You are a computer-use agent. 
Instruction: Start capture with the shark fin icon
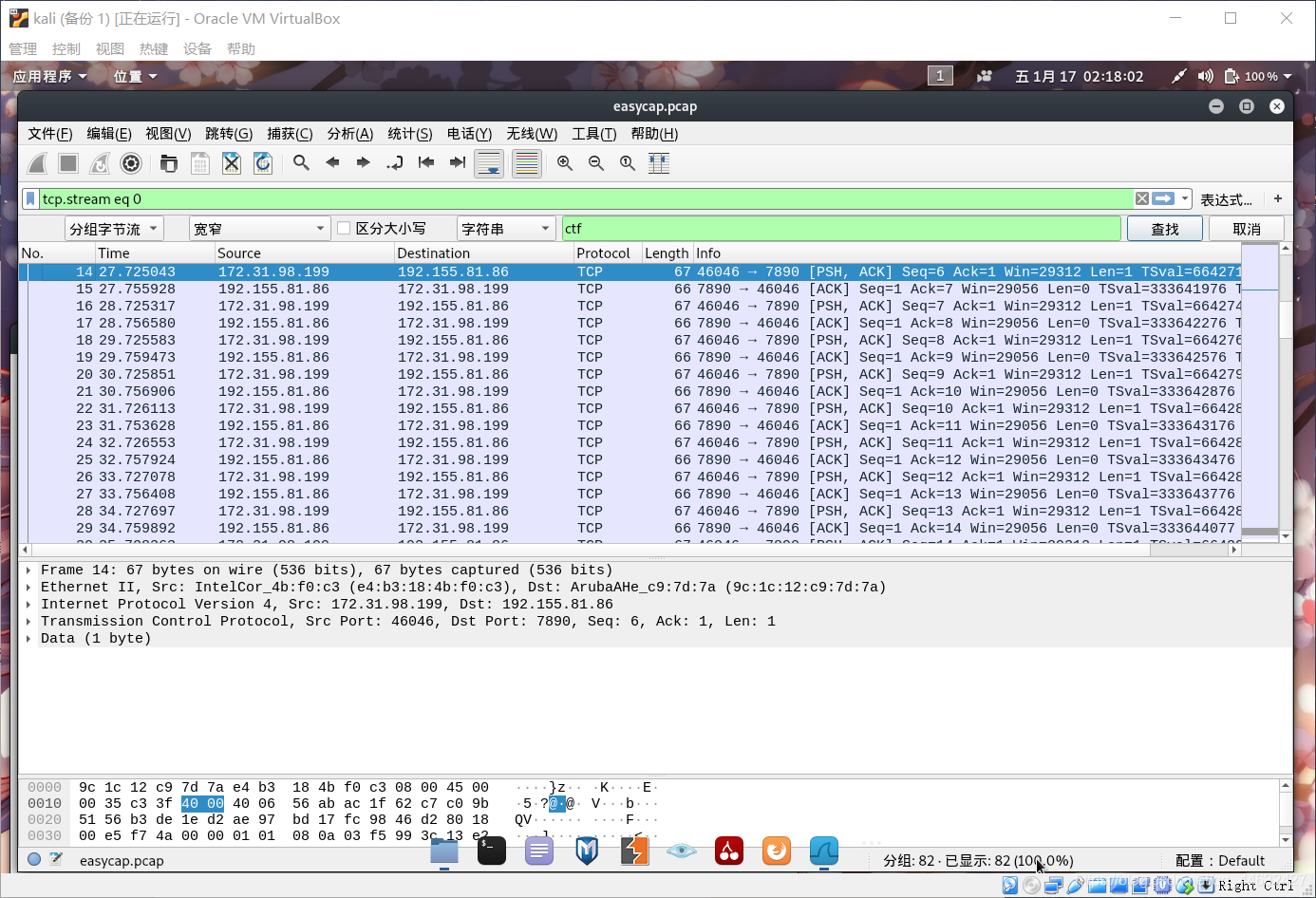point(37,163)
